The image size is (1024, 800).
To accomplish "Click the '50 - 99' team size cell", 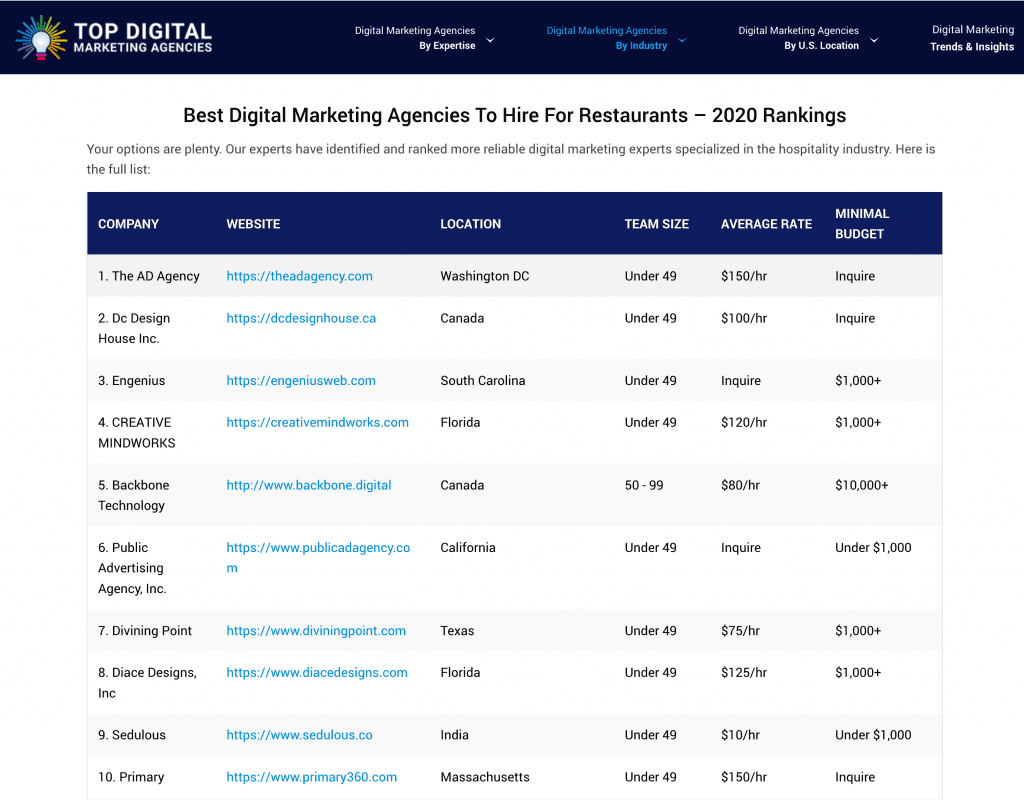I will tap(644, 485).
